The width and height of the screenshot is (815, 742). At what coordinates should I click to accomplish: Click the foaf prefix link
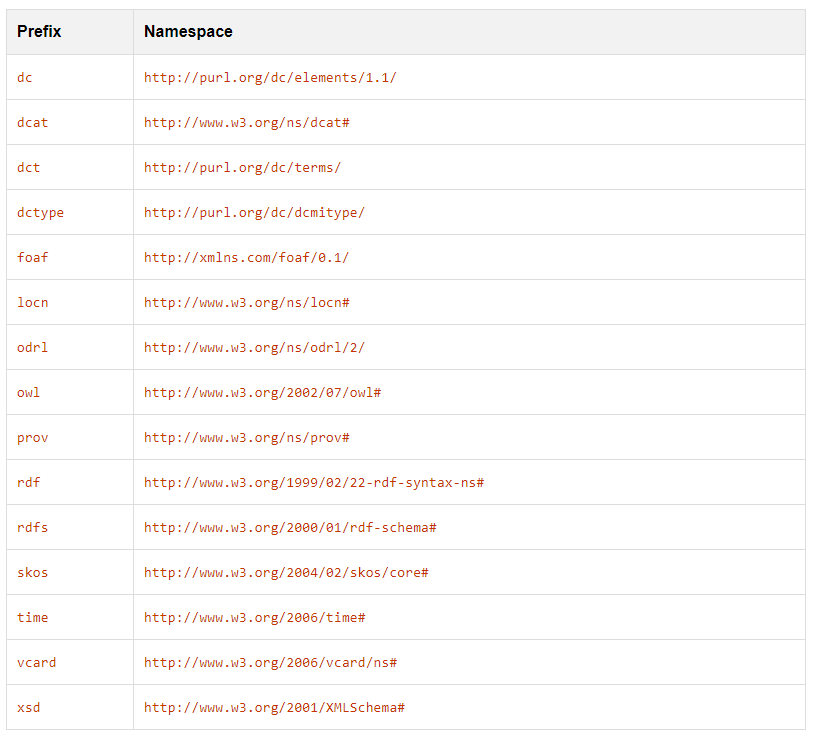31,257
